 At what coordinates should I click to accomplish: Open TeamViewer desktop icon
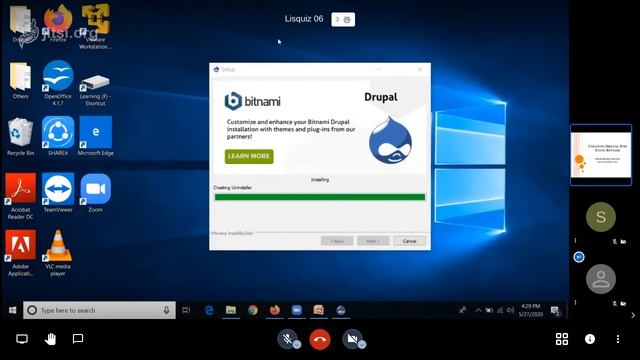click(x=58, y=193)
